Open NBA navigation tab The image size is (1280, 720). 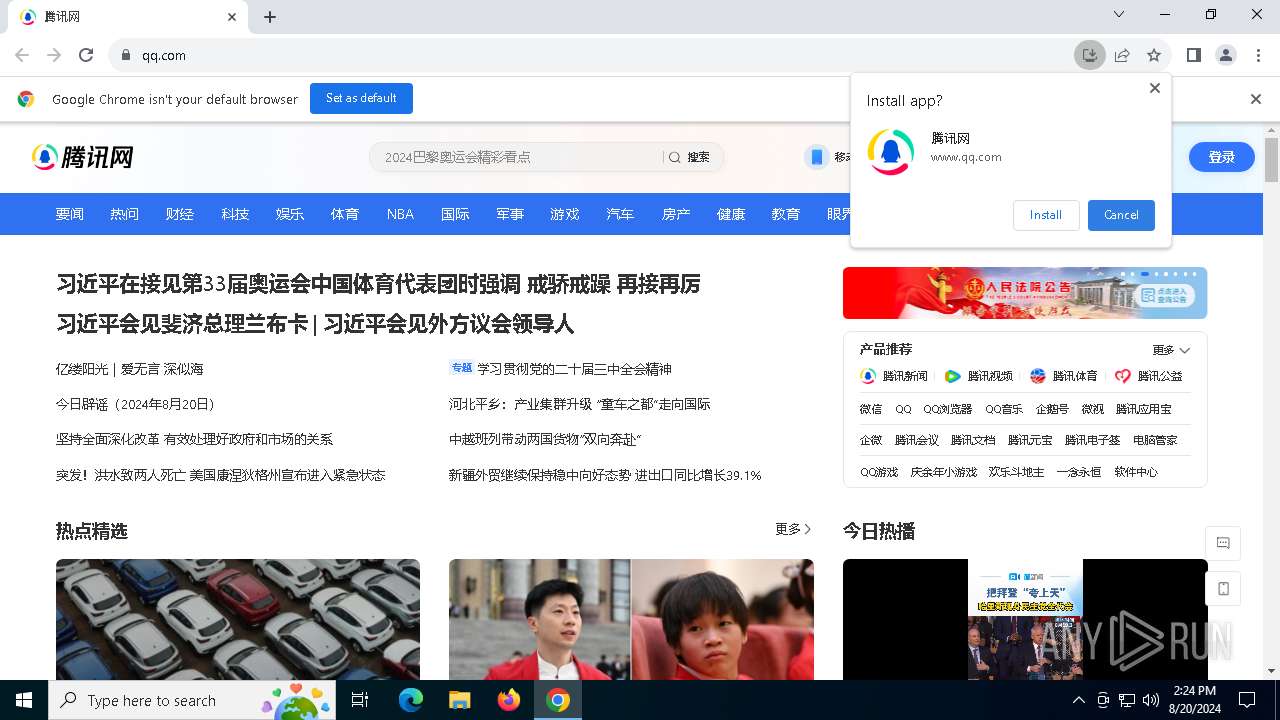pyautogui.click(x=400, y=214)
